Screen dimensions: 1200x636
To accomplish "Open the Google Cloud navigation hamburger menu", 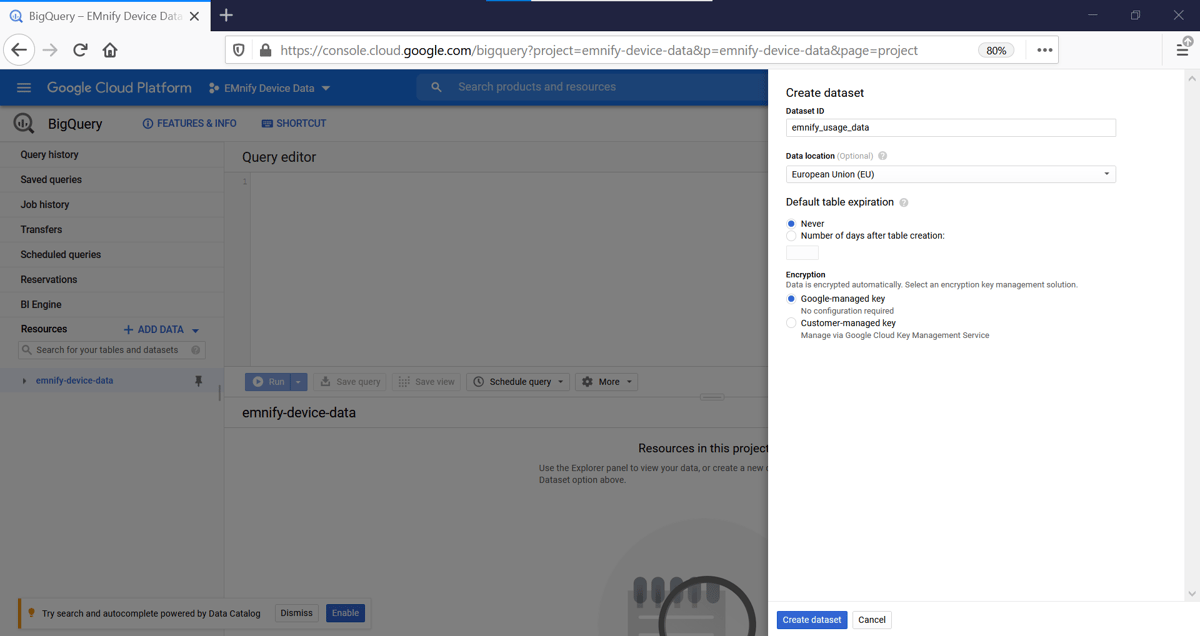I will click(24, 88).
